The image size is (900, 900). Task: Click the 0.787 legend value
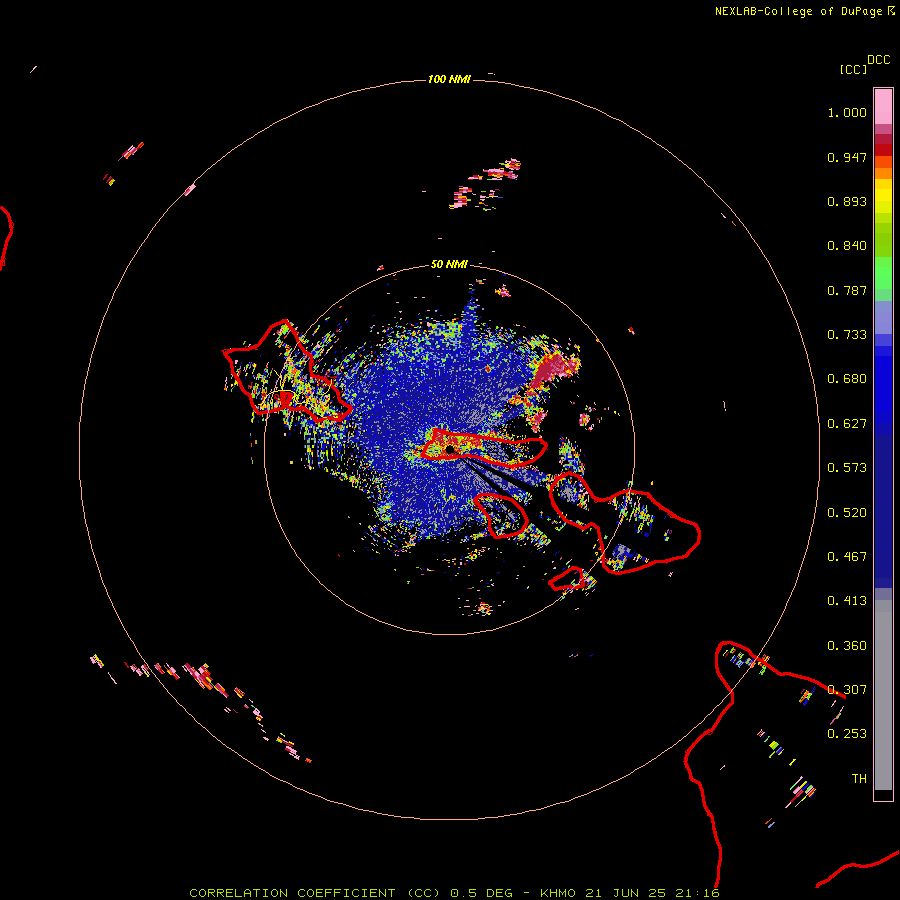coord(847,290)
